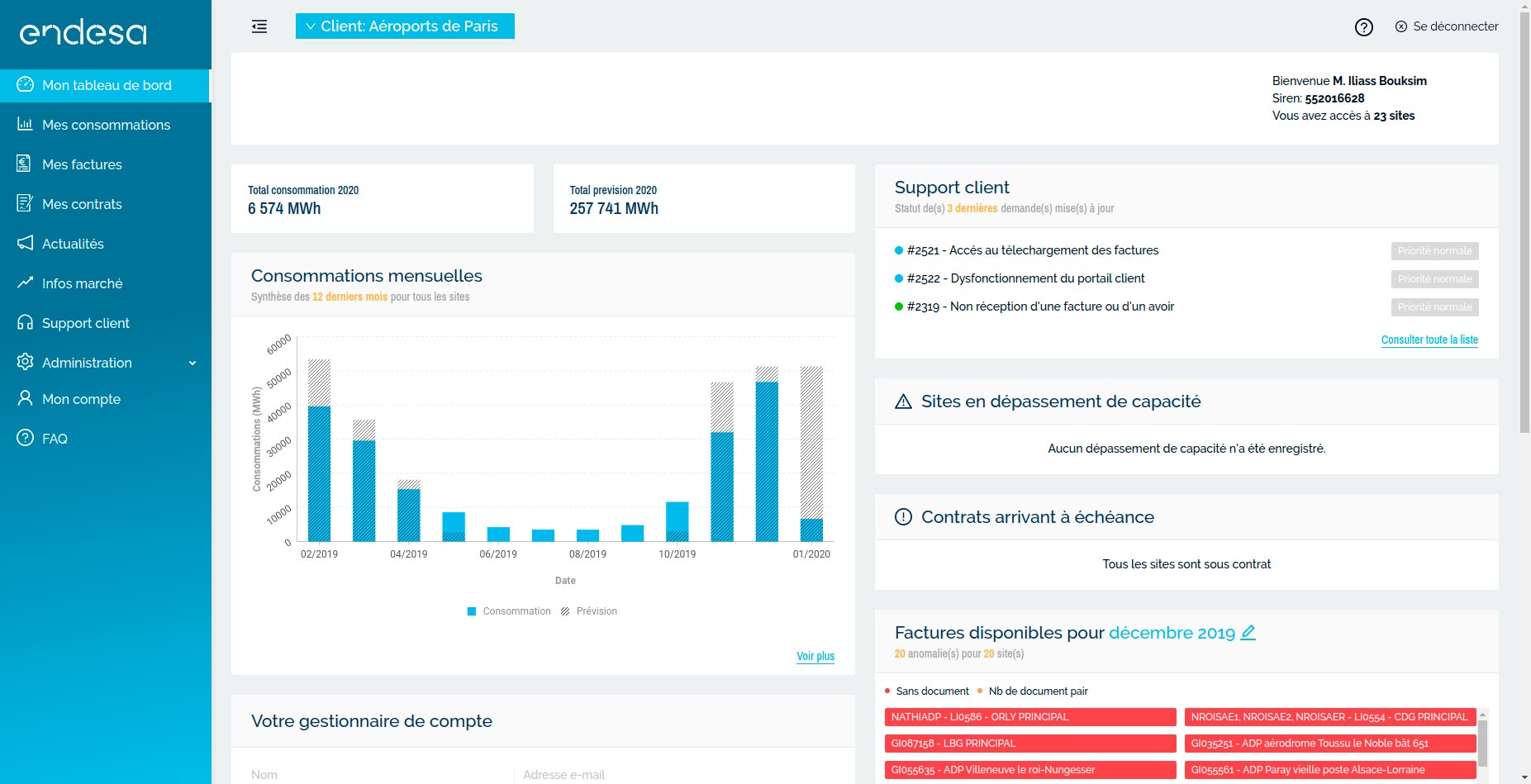Click the Endesa logo
The width and height of the screenshot is (1531, 784).
point(83,33)
